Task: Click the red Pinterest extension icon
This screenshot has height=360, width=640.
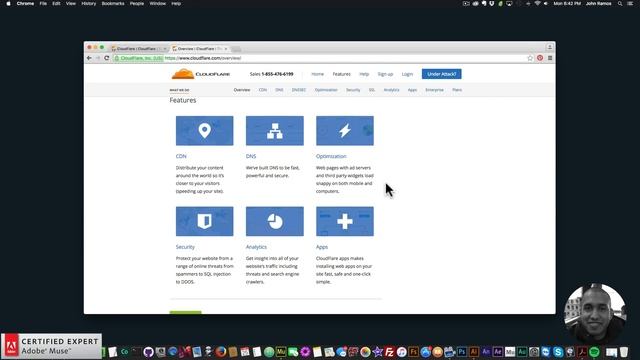Action: (540, 58)
